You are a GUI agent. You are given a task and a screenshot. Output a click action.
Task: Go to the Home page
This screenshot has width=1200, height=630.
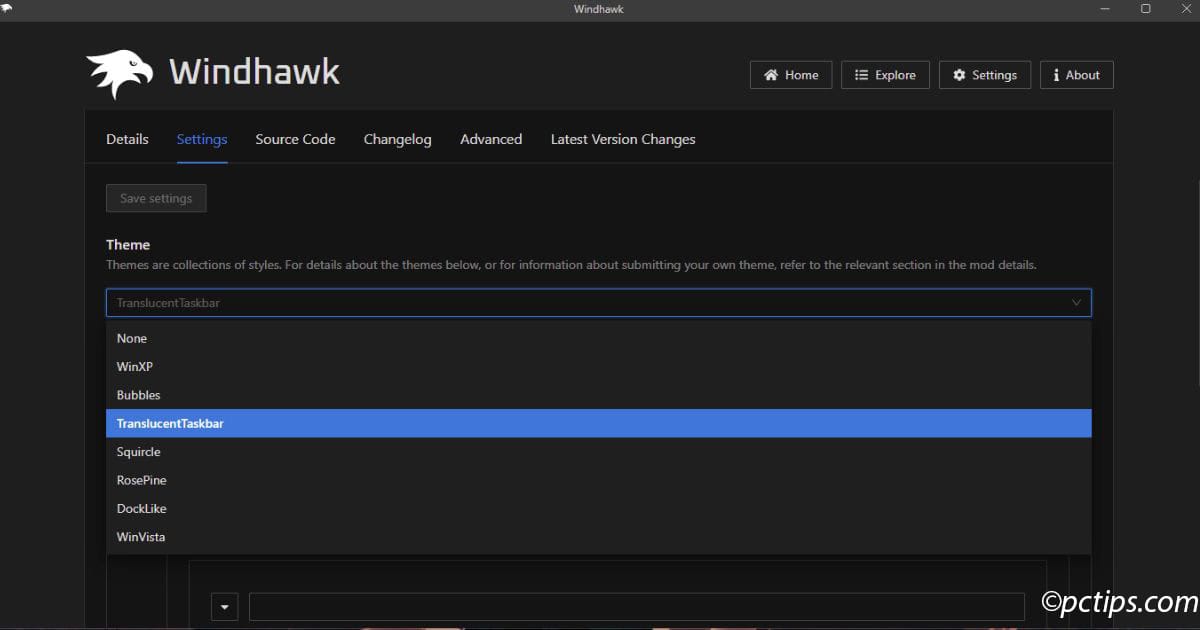[791, 75]
